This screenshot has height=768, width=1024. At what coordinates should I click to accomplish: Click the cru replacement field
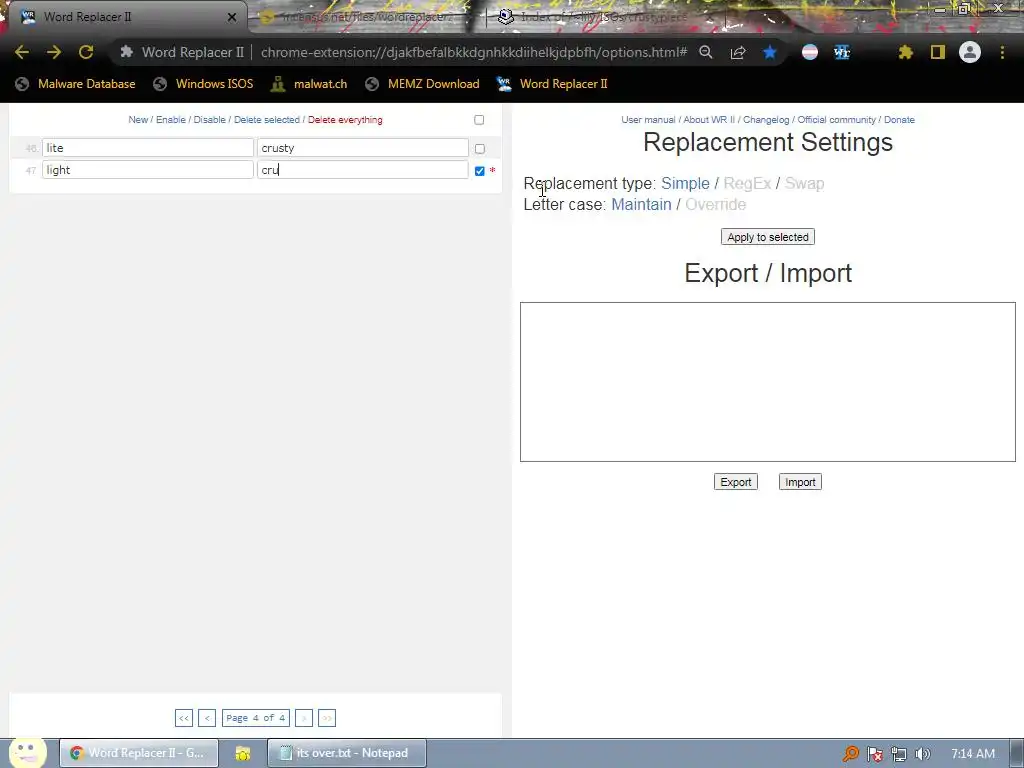pyautogui.click(x=362, y=170)
